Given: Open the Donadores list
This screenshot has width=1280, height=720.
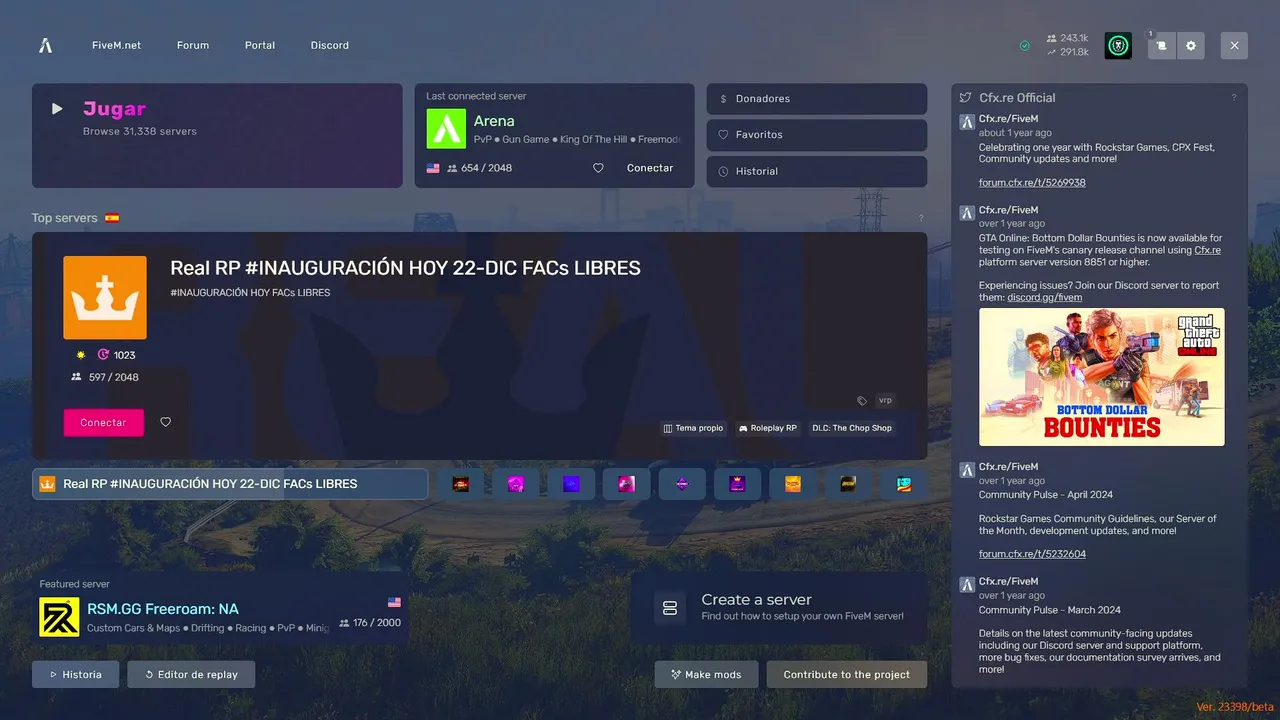Looking at the screenshot, I should point(817,99).
